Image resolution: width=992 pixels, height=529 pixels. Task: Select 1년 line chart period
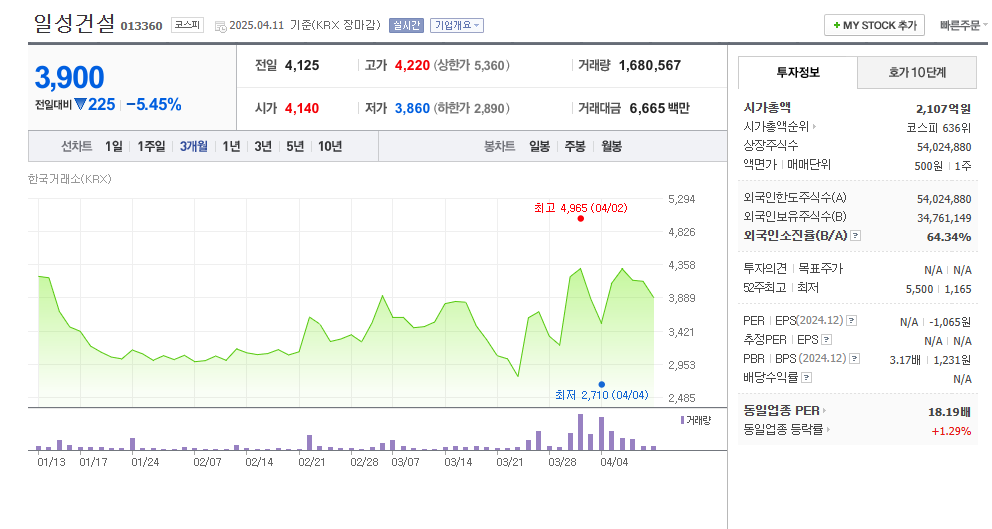(231, 147)
